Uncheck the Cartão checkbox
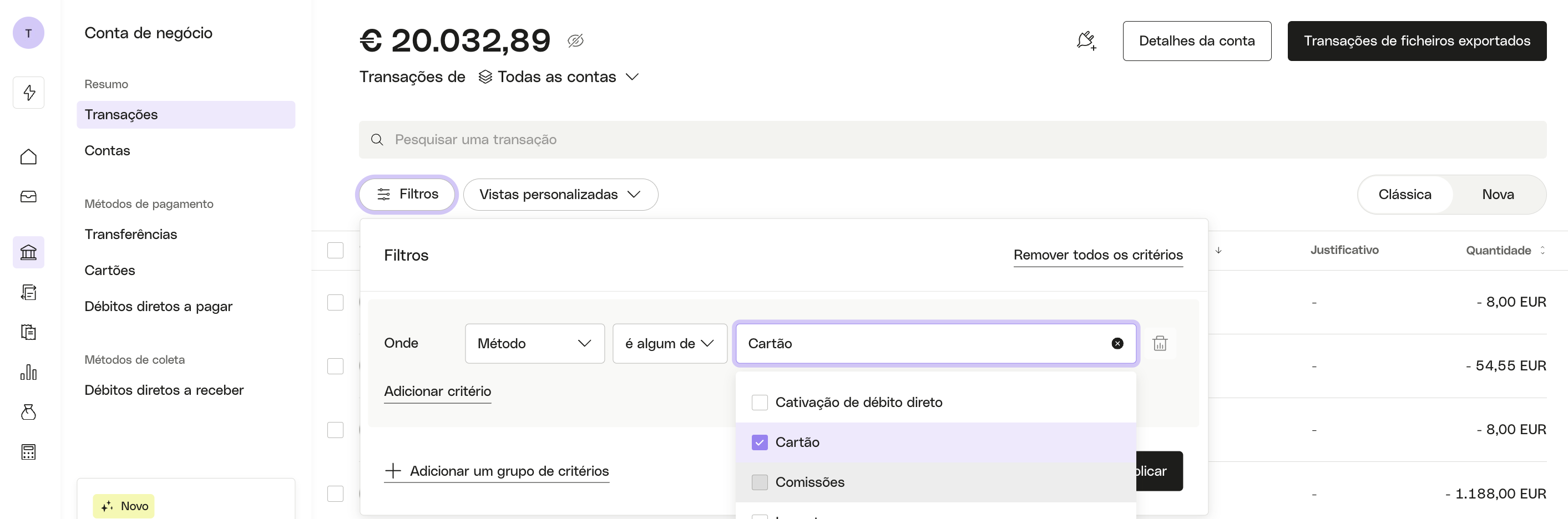Viewport: 1568px width, 519px height. [759, 442]
